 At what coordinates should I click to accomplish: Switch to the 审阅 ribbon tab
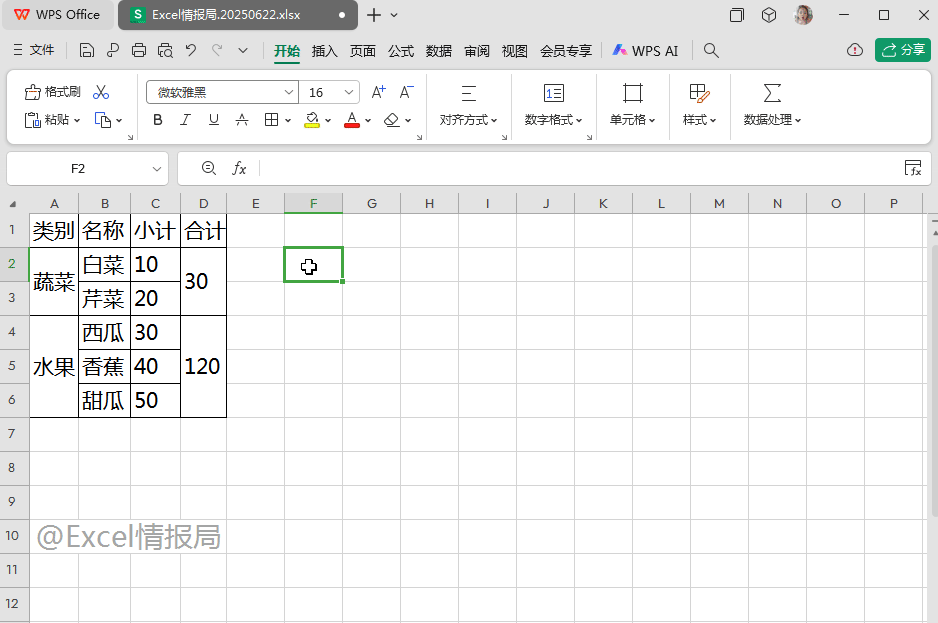(477, 51)
